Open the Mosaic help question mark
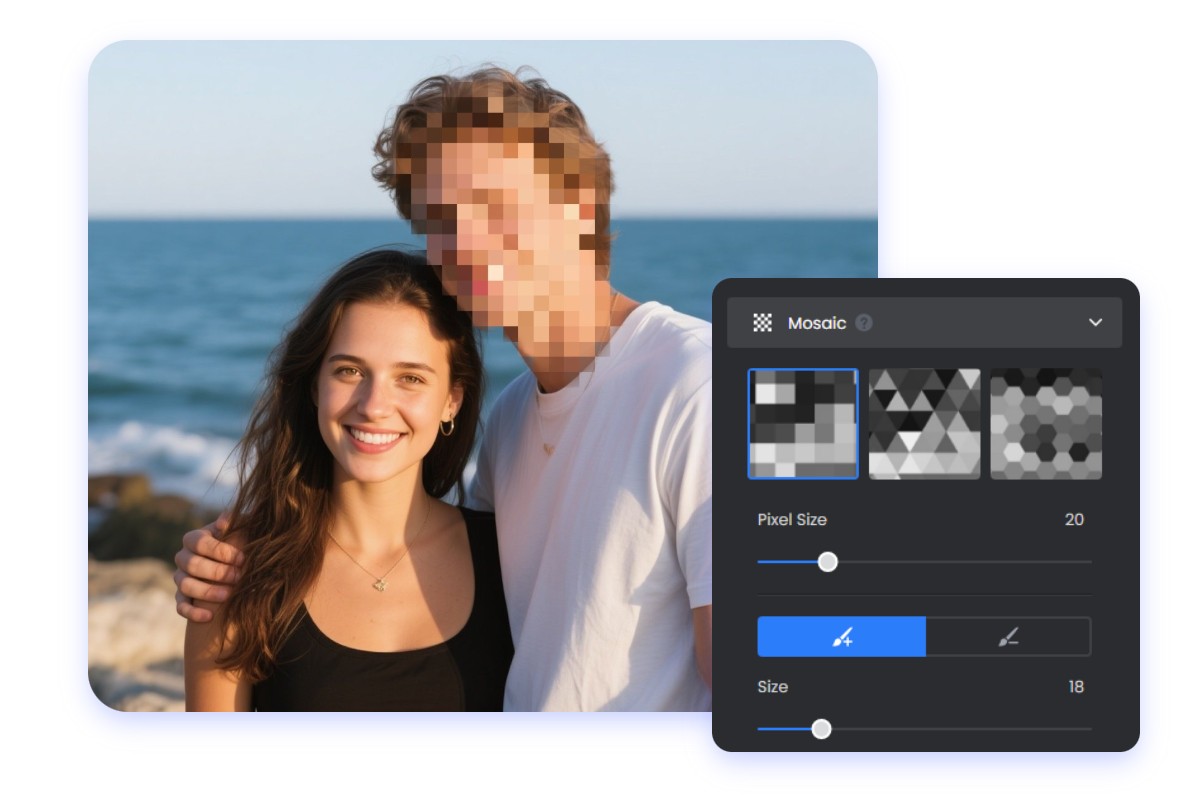This screenshot has height=800, width=1200. pyautogui.click(x=866, y=323)
